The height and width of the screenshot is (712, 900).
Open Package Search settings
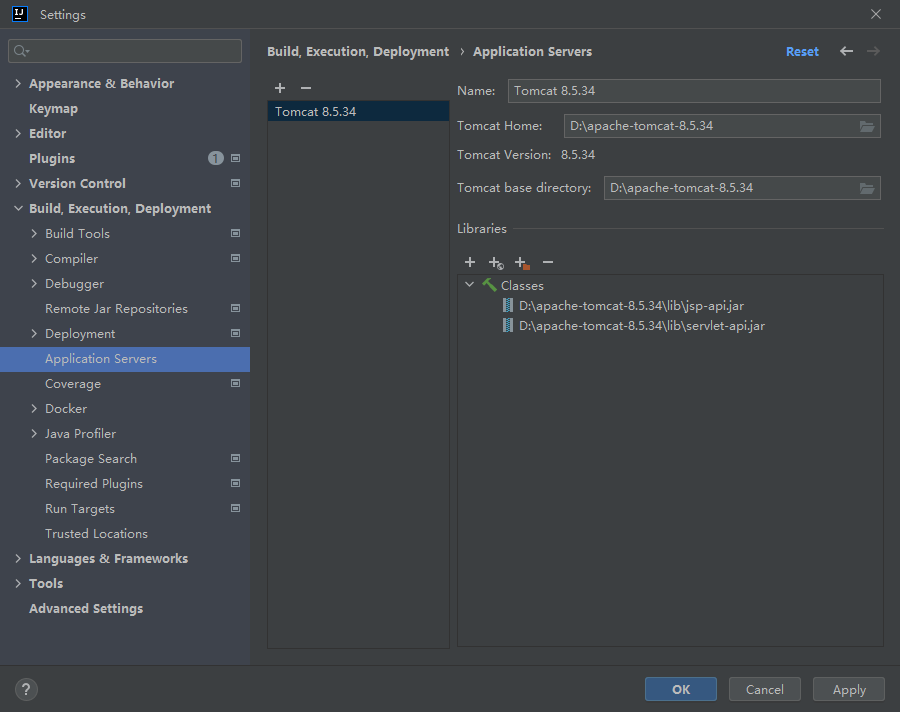pos(91,459)
